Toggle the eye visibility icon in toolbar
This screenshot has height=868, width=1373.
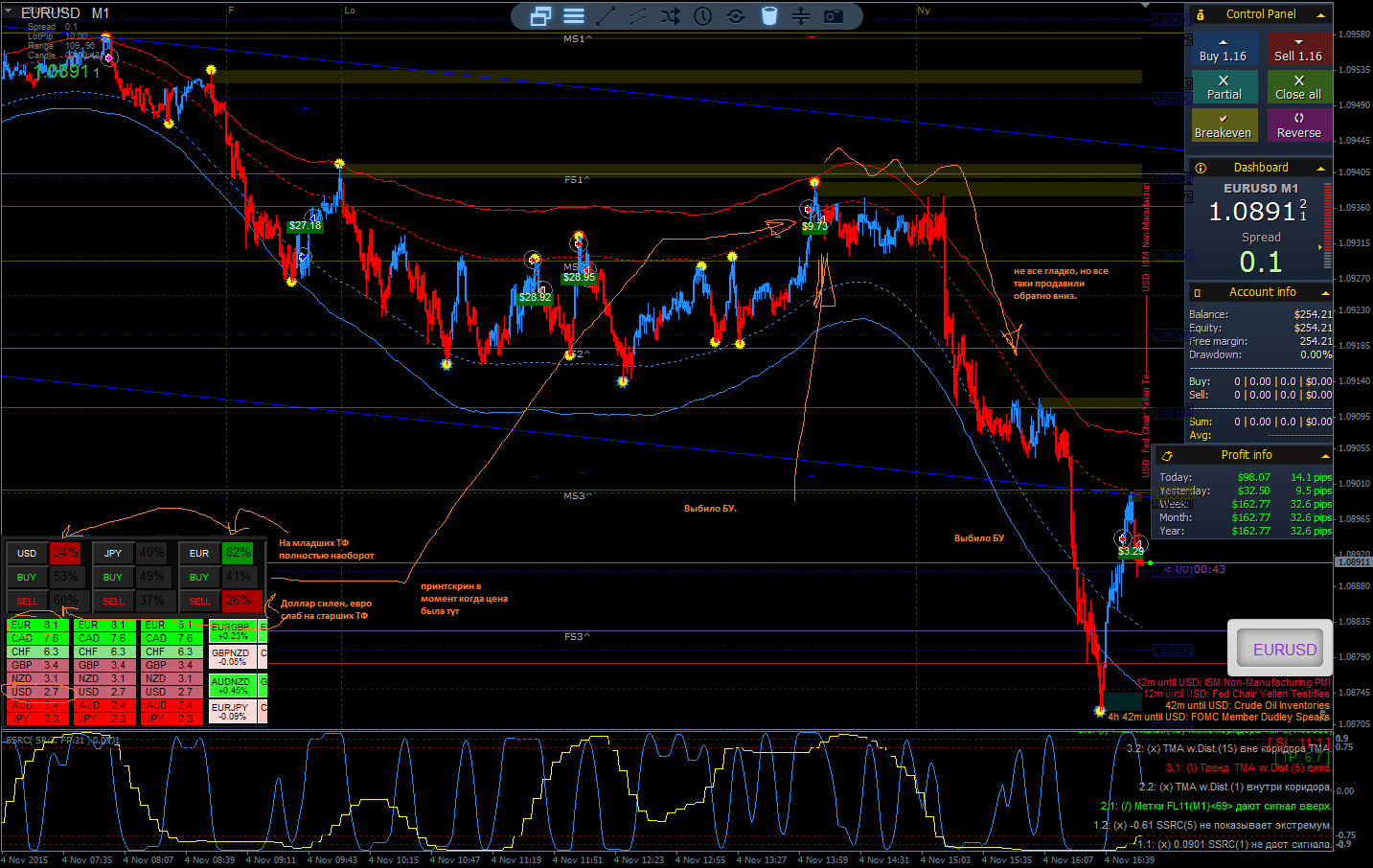pyautogui.click(x=736, y=16)
